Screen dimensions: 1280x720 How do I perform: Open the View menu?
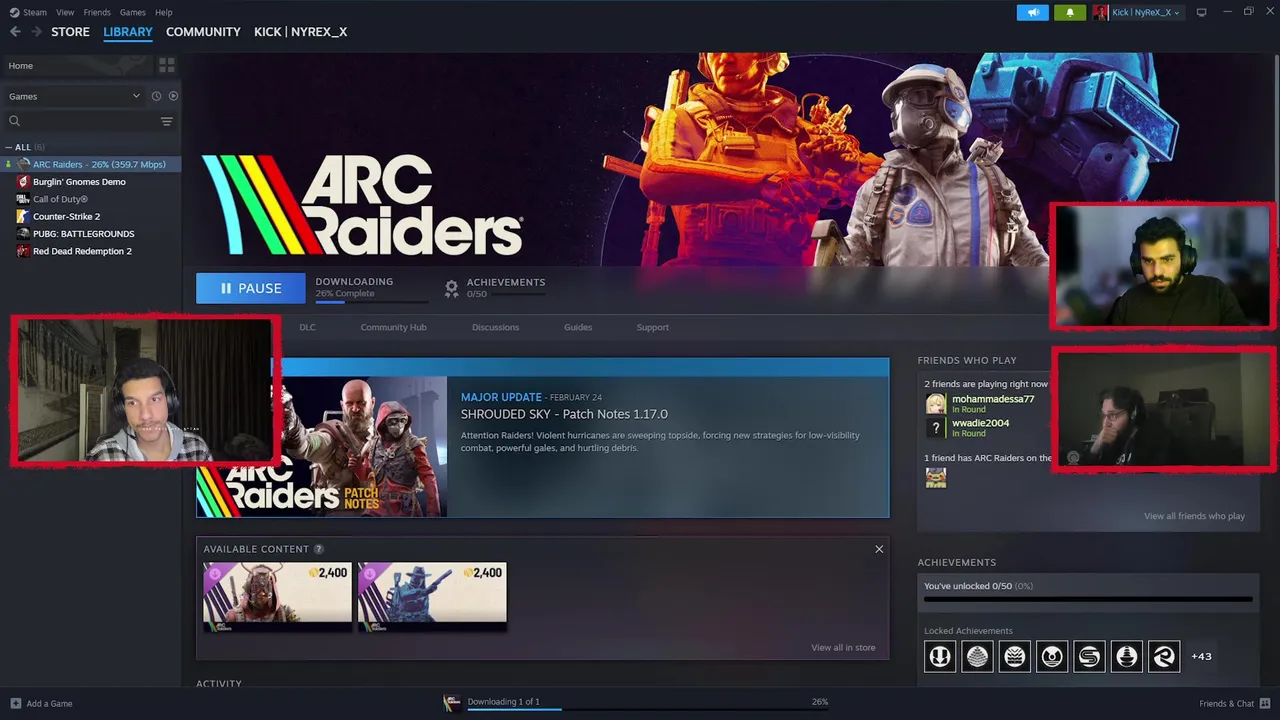[65, 12]
